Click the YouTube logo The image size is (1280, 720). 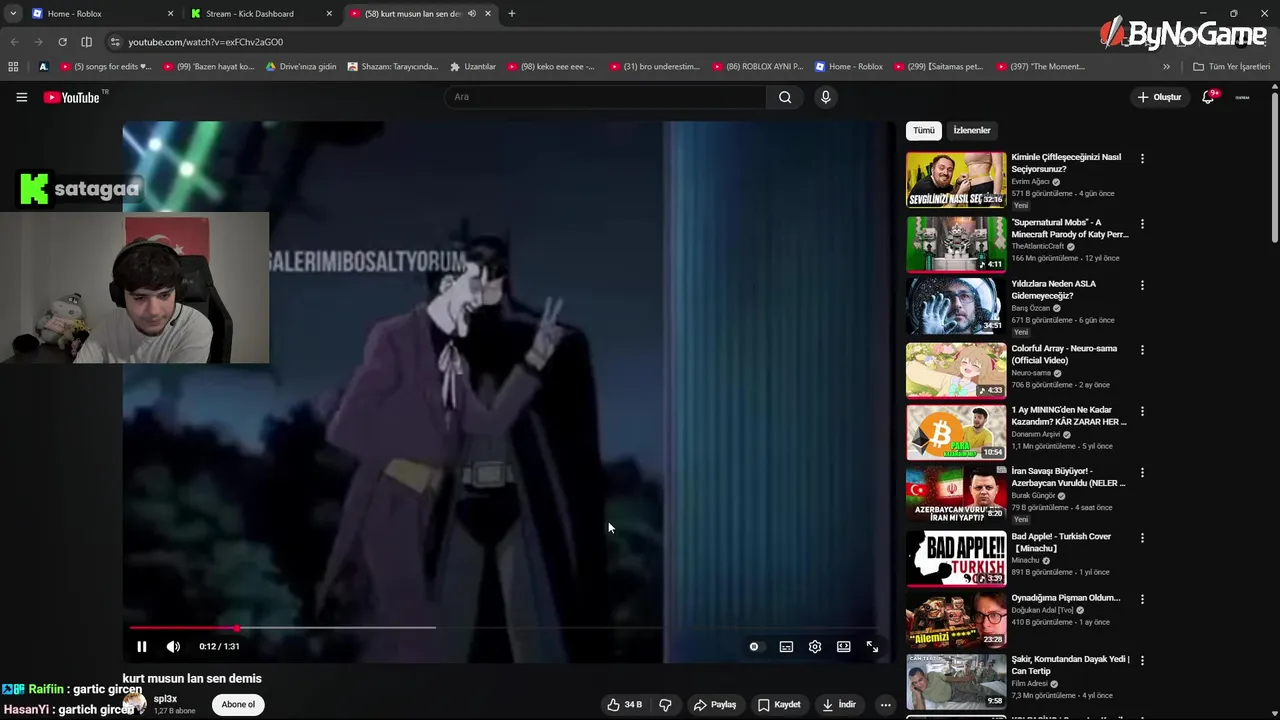point(72,97)
